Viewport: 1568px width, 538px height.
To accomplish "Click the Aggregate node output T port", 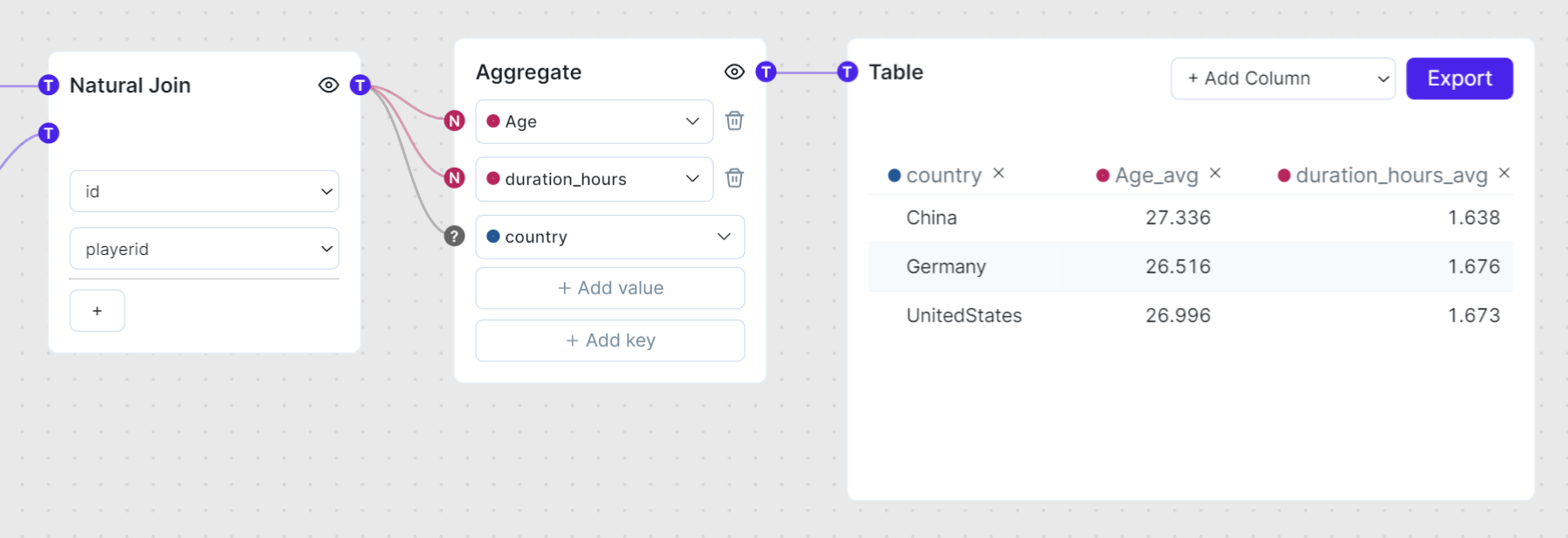I will point(766,72).
